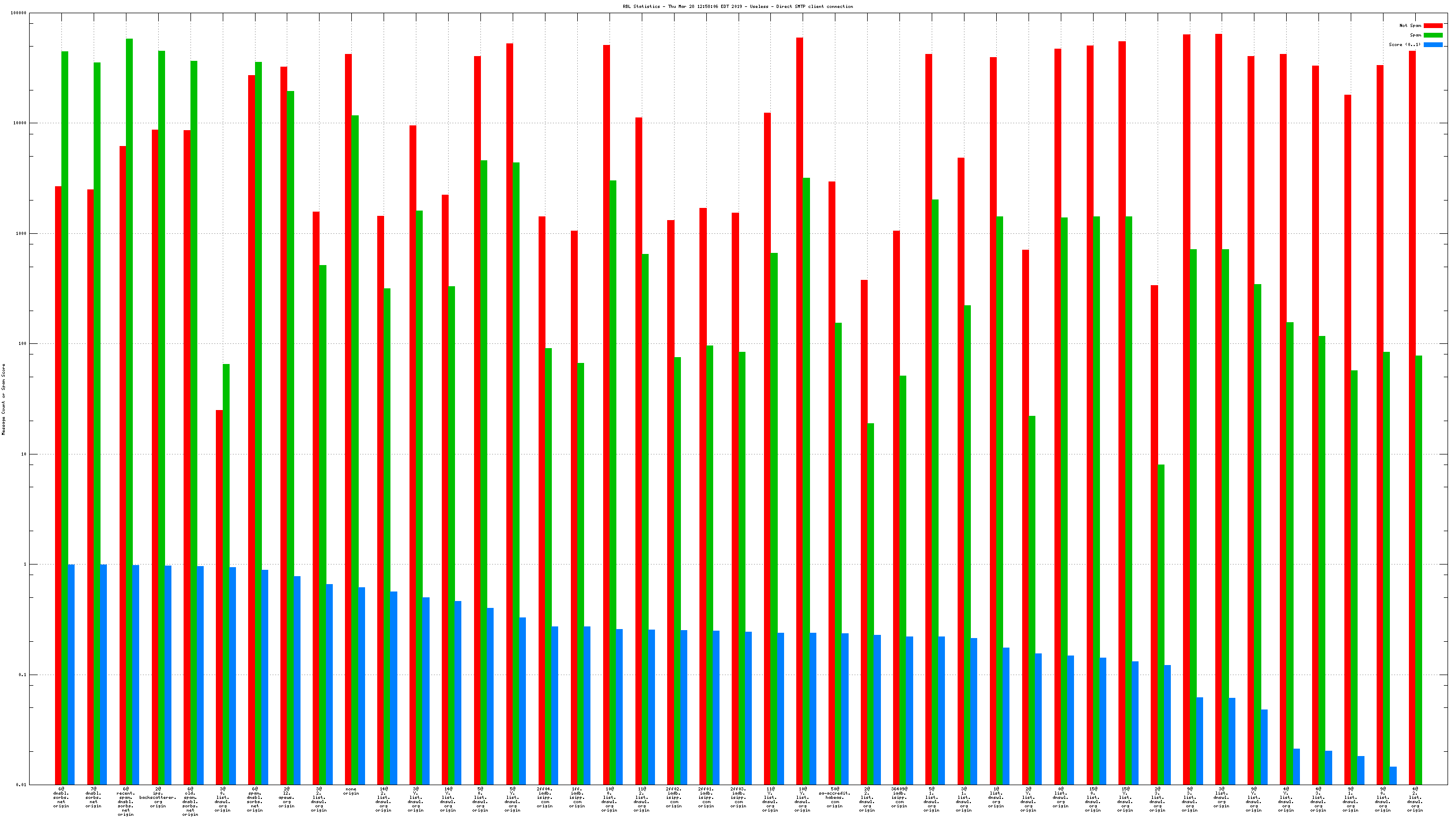Click the 'Score (0..1)' legend text
Image resolution: width=1456 pixels, height=819 pixels.
click(x=1404, y=44)
